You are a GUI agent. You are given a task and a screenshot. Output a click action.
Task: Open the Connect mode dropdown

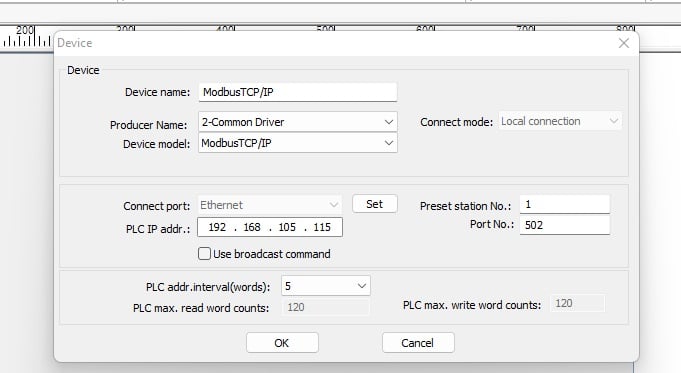[560, 121]
